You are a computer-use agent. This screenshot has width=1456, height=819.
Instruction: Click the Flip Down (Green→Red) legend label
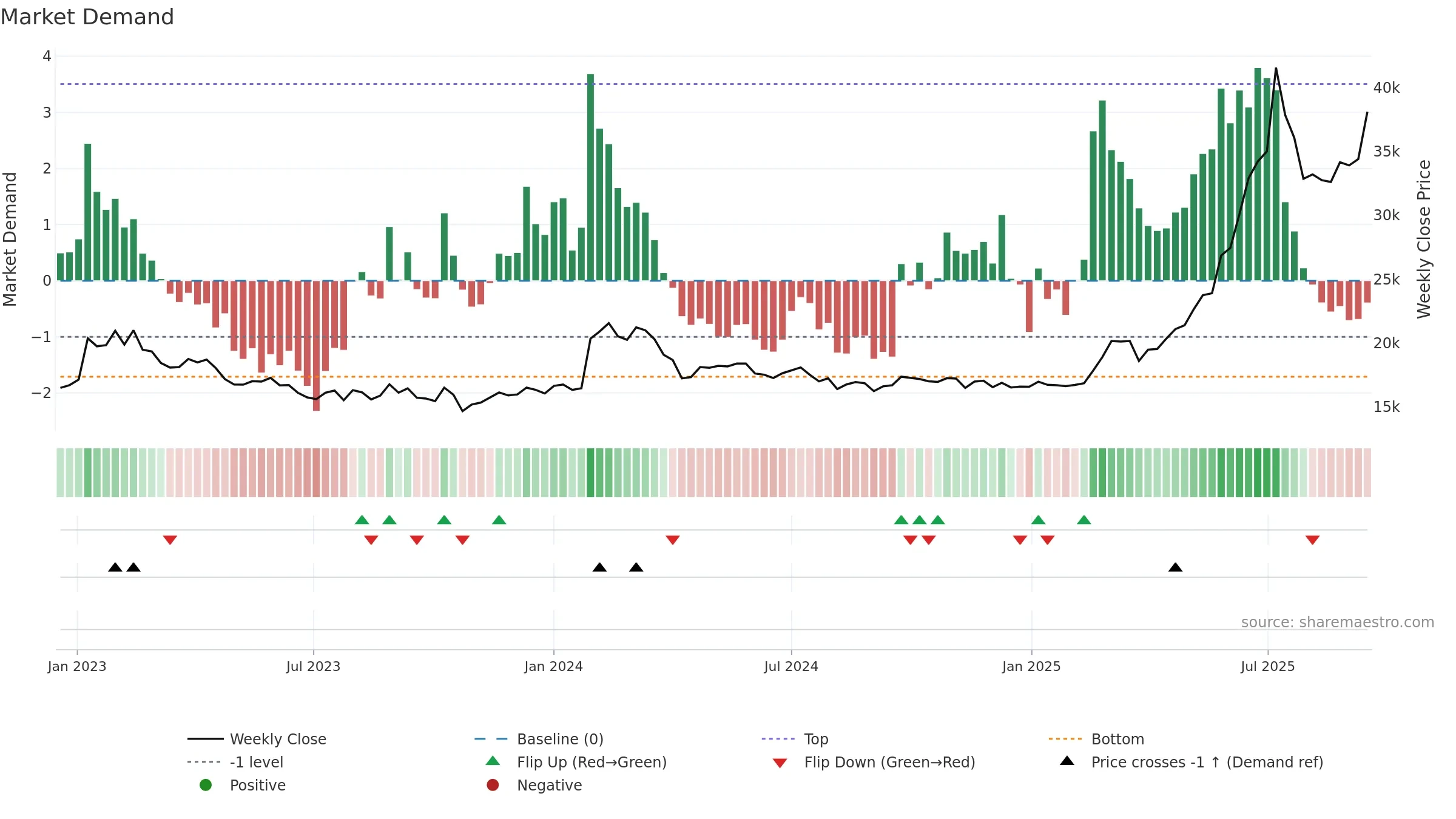coord(889,762)
